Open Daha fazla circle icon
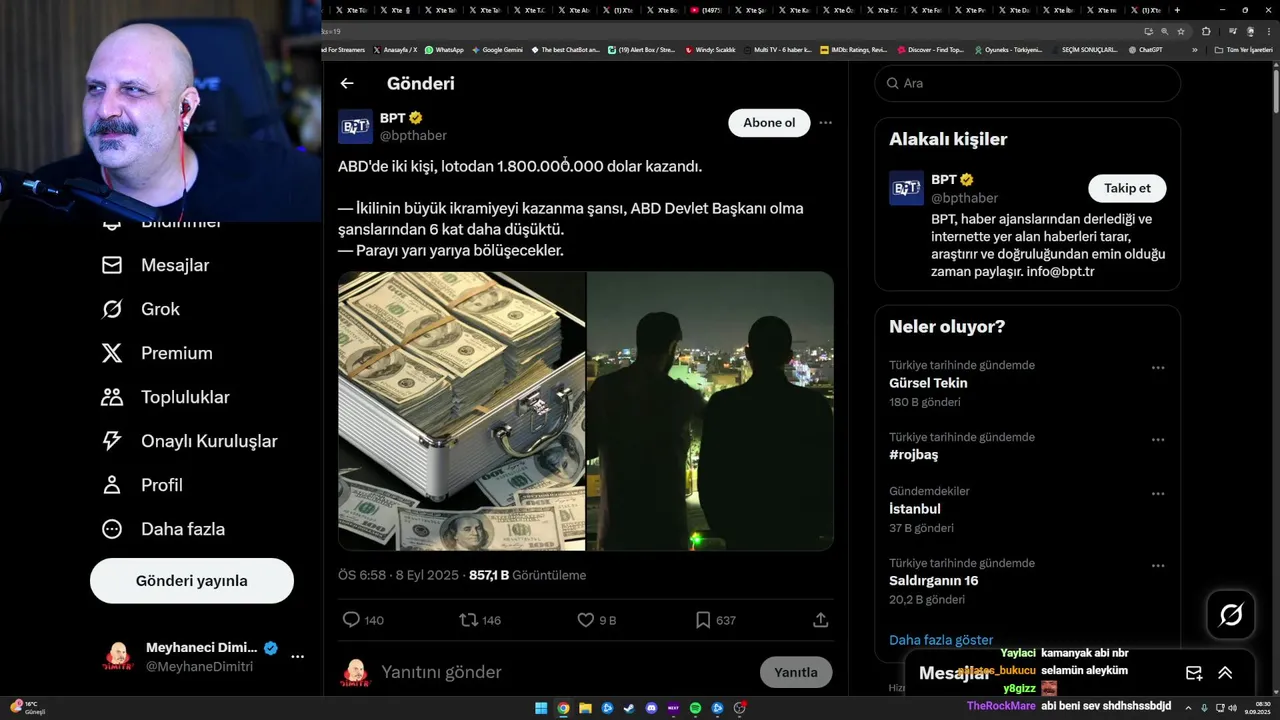The image size is (1280, 720). [112, 529]
